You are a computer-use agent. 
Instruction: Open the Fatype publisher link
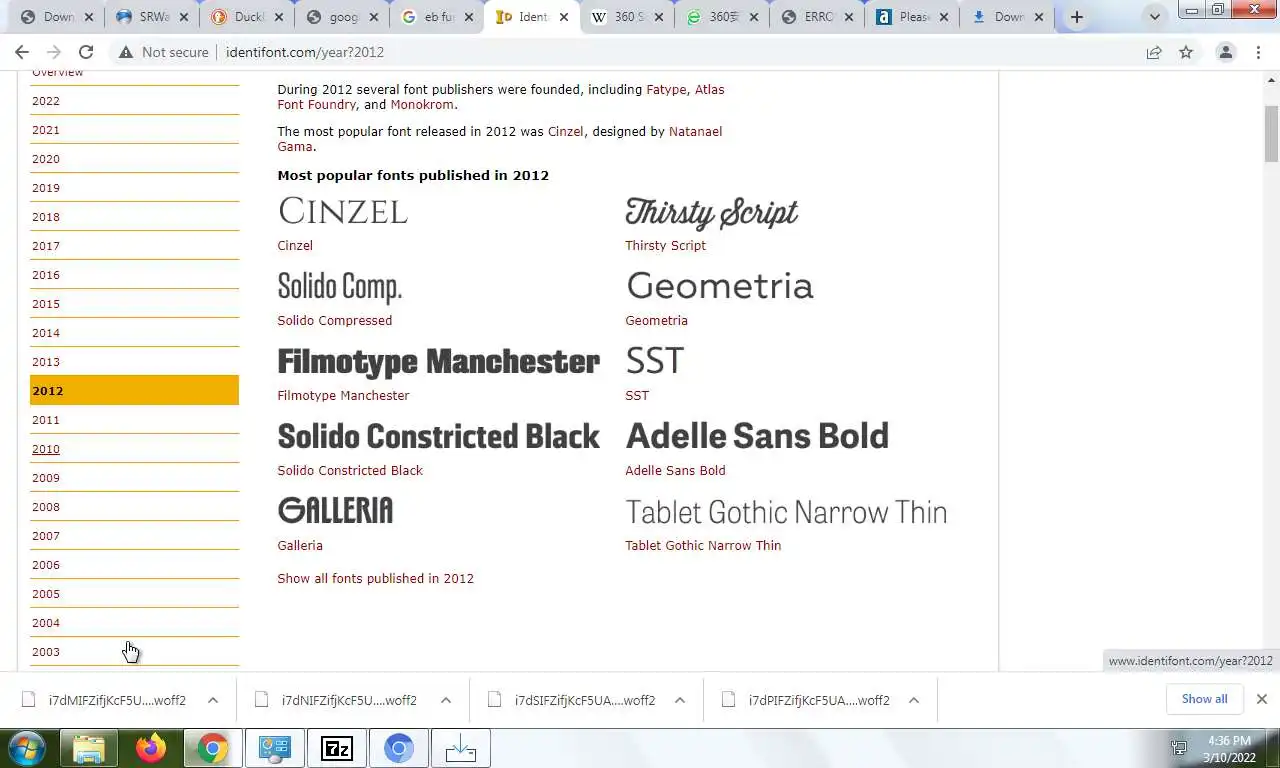[x=666, y=89]
